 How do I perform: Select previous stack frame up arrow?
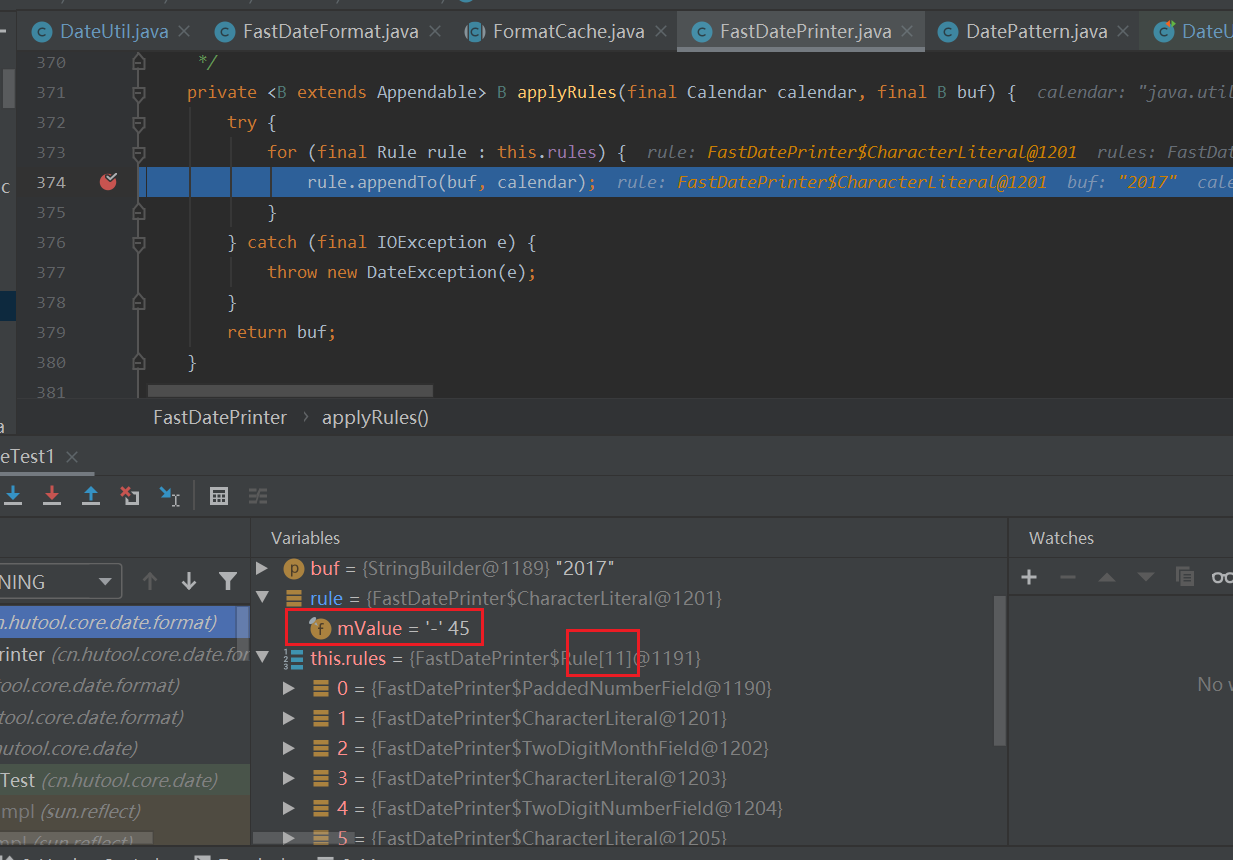pos(150,581)
